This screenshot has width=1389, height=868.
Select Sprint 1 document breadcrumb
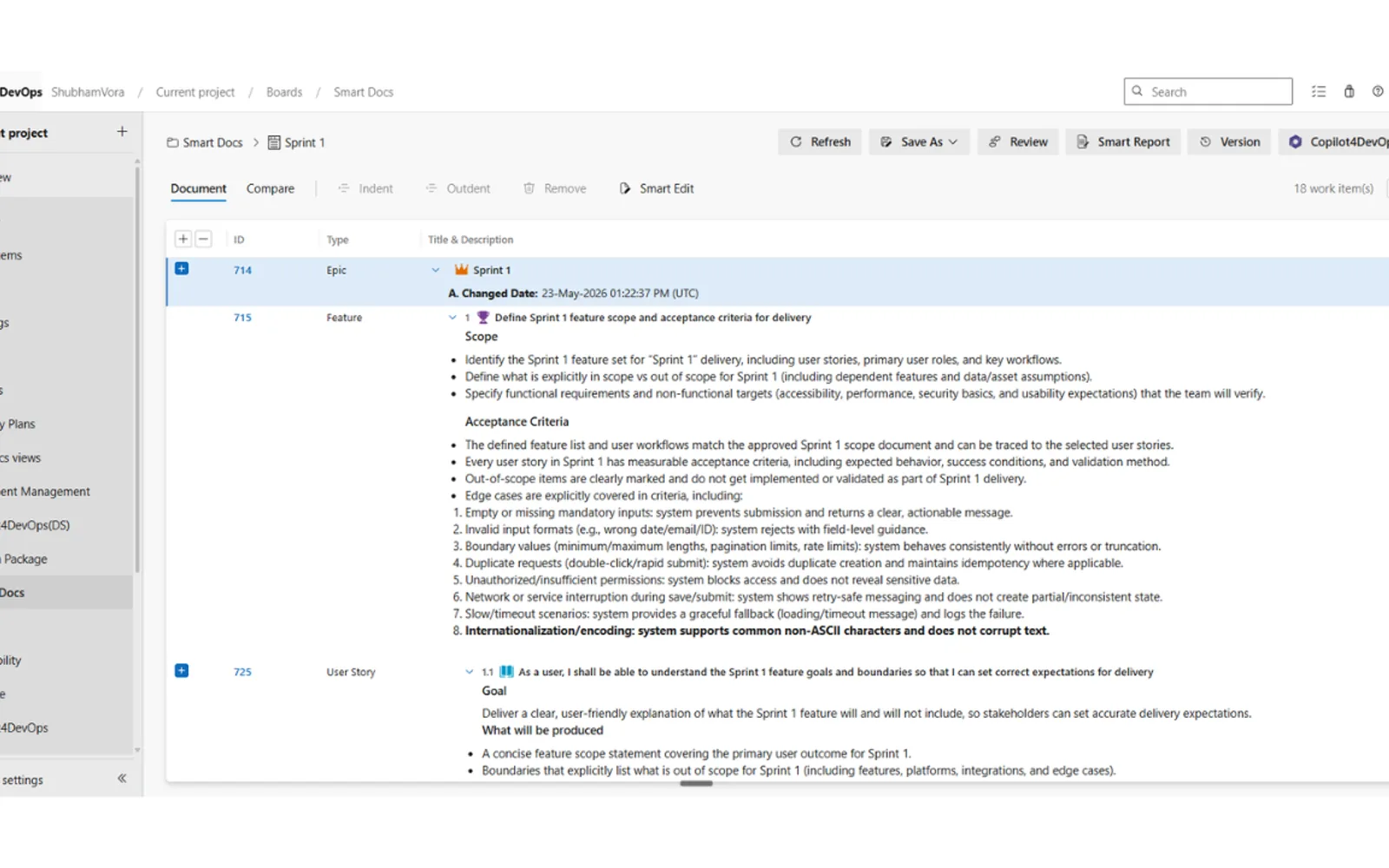296,142
